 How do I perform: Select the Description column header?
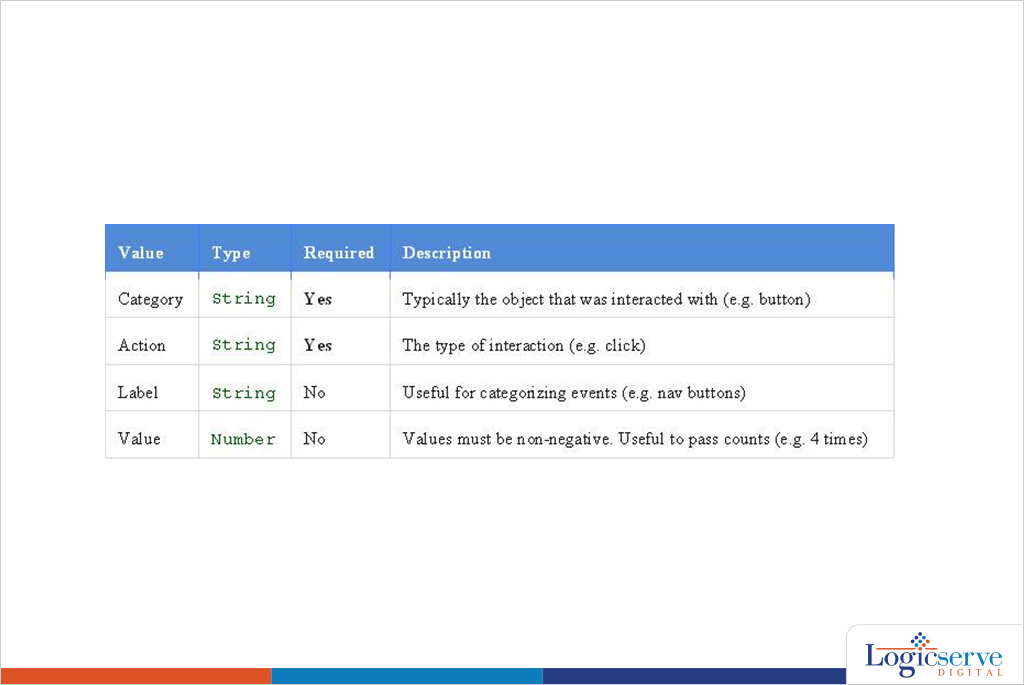(x=447, y=253)
